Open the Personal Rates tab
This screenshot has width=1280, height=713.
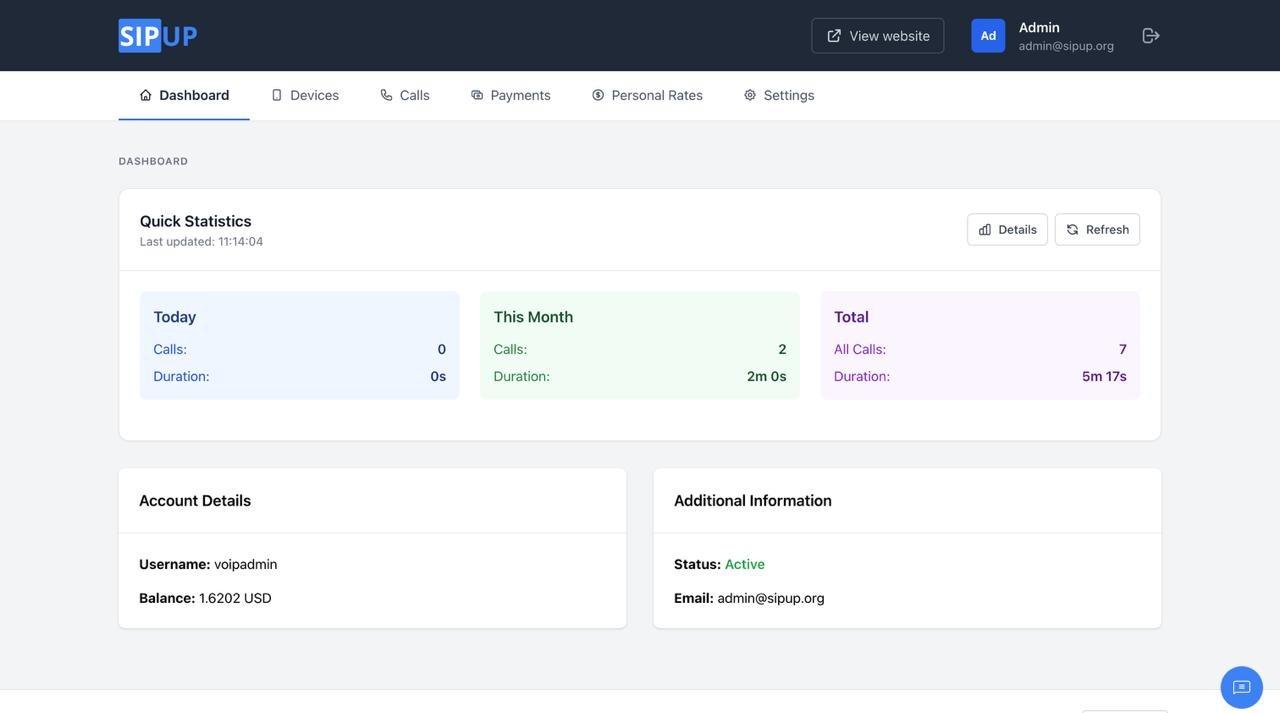tap(657, 95)
